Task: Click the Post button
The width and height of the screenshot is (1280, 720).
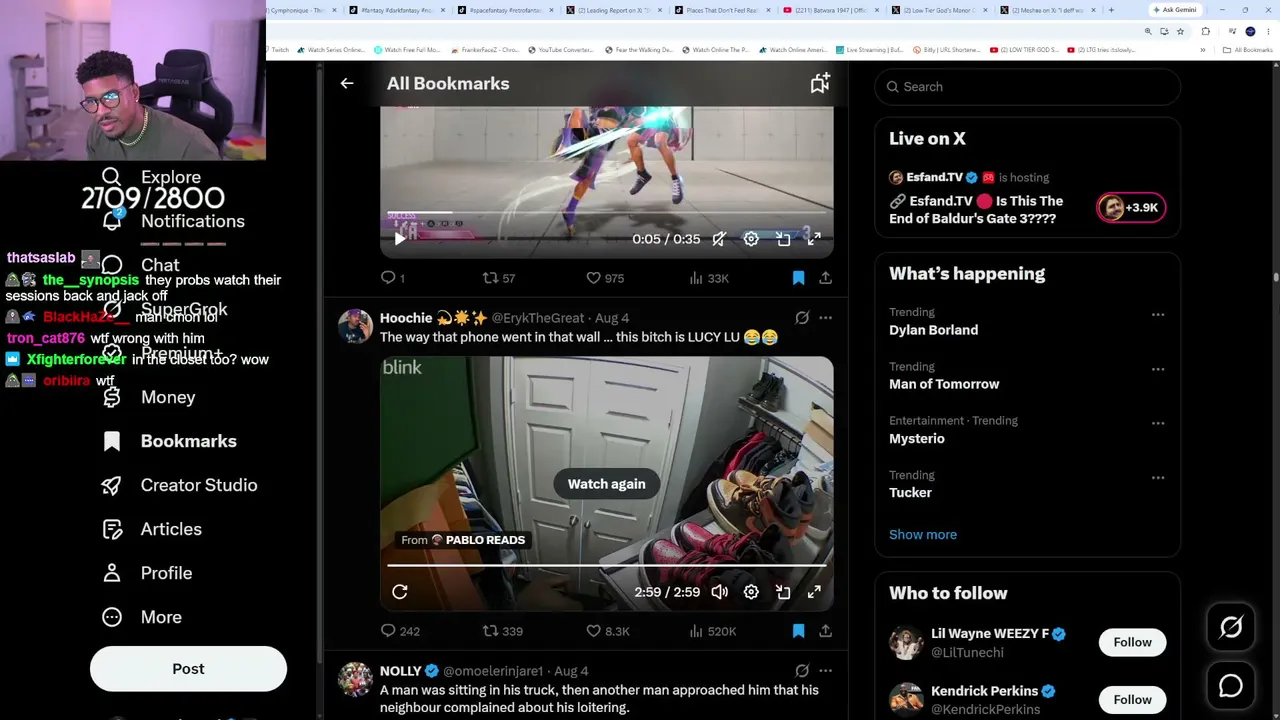Action: coord(188,669)
